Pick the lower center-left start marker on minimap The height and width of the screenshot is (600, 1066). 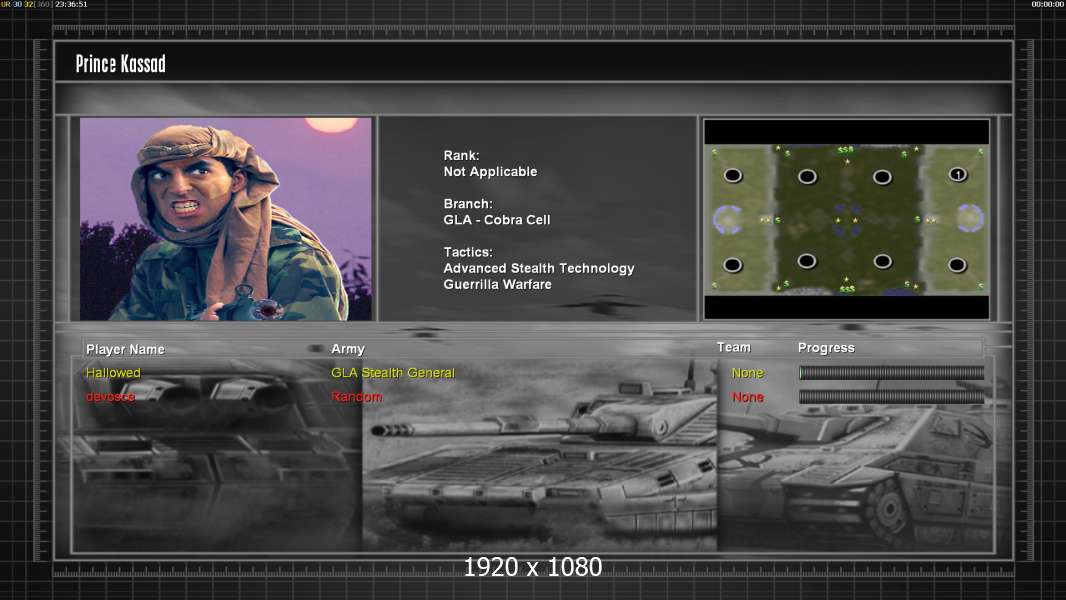pyautogui.click(x=807, y=261)
